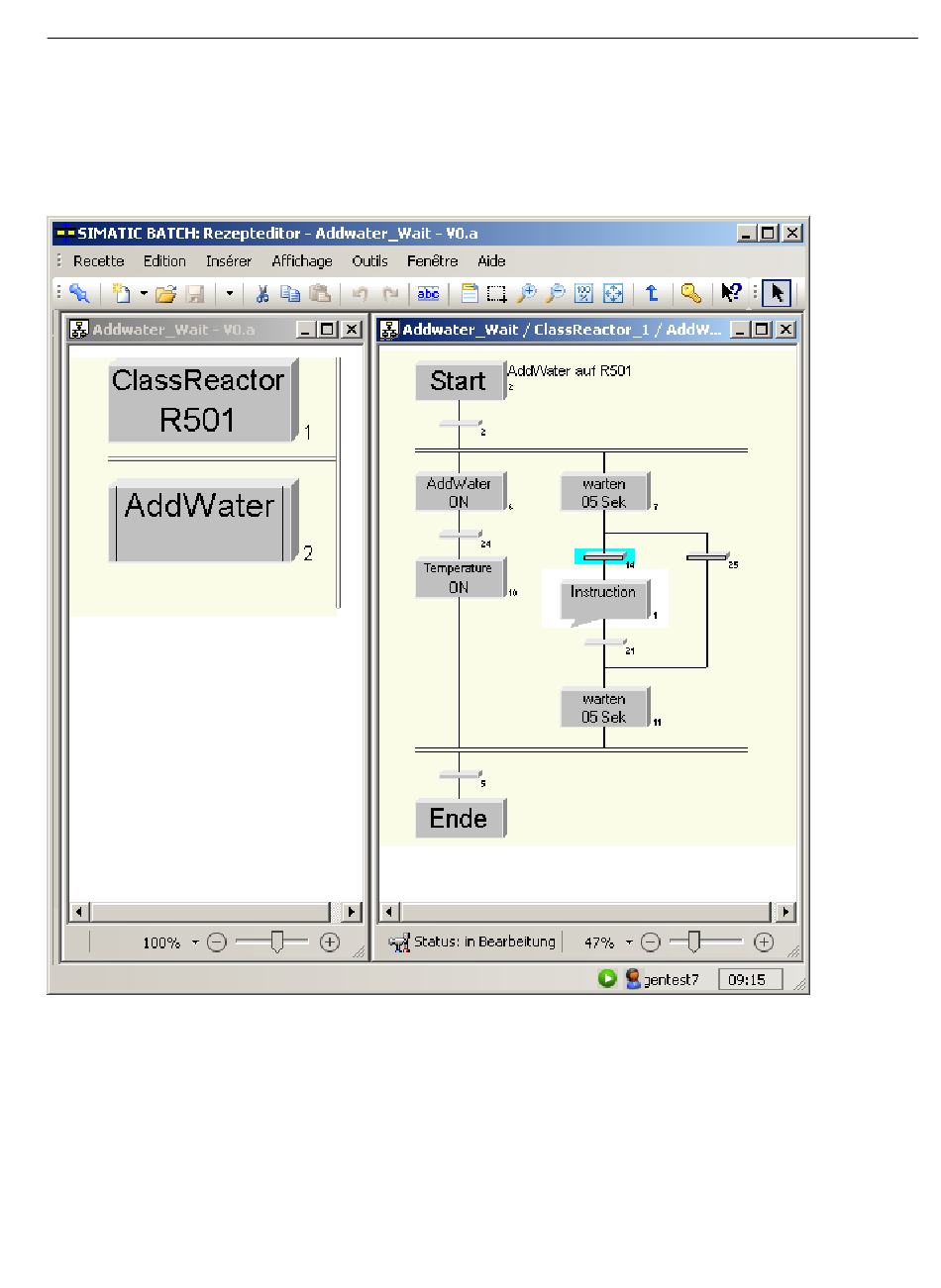Undo the last action
The width and height of the screenshot is (941, 1288).
tap(361, 293)
